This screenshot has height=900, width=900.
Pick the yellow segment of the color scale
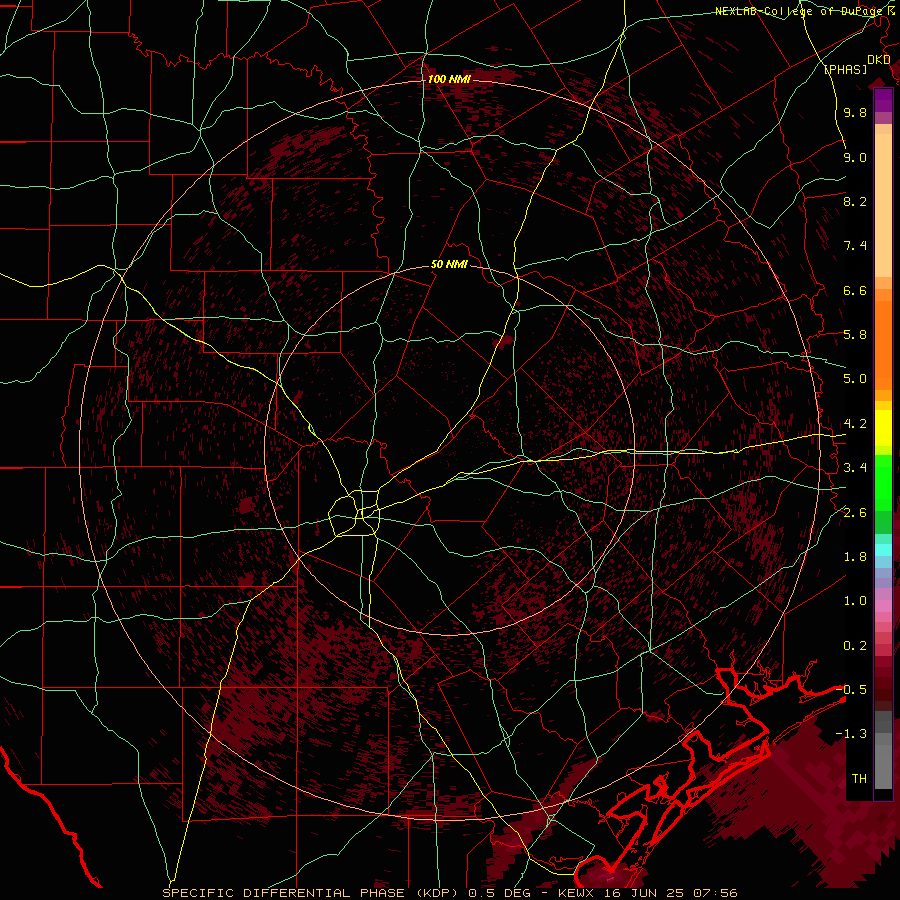coord(883,428)
